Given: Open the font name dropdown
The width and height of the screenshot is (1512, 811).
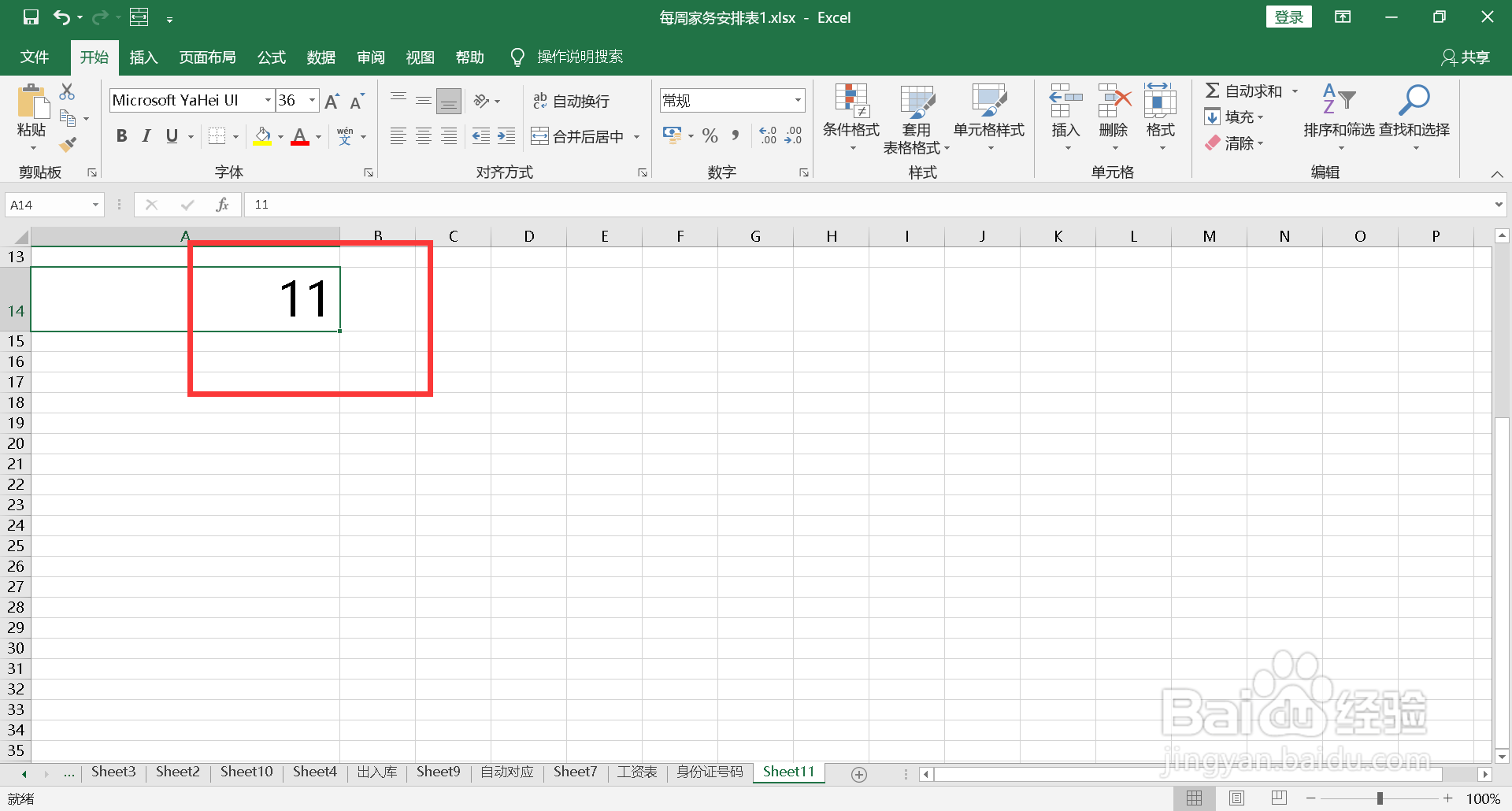Looking at the screenshot, I should [268, 100].
